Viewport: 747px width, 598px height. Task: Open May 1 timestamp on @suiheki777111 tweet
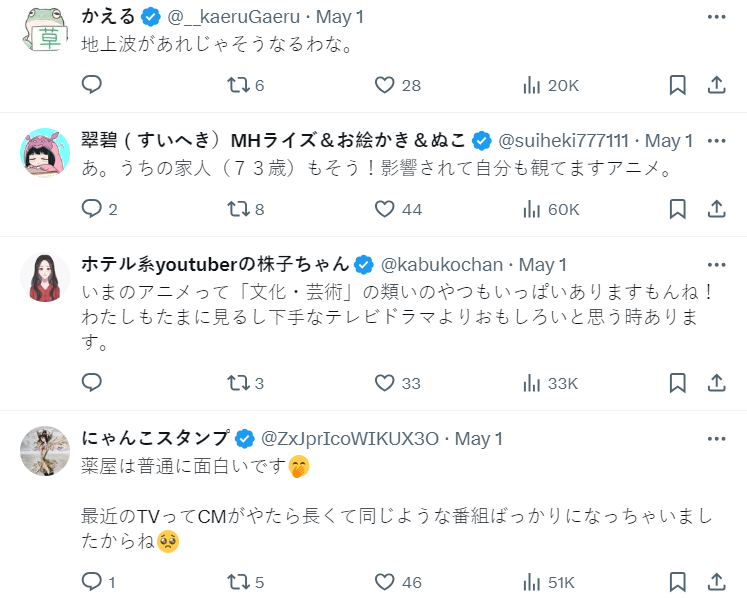click(x=669, y=141)
